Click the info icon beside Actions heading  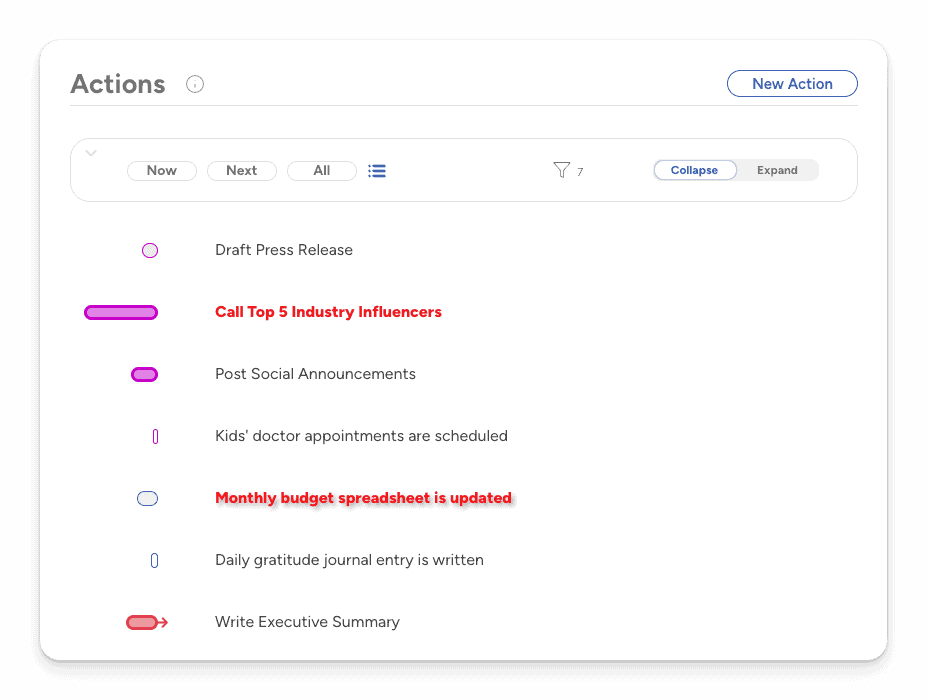point(195,84)
